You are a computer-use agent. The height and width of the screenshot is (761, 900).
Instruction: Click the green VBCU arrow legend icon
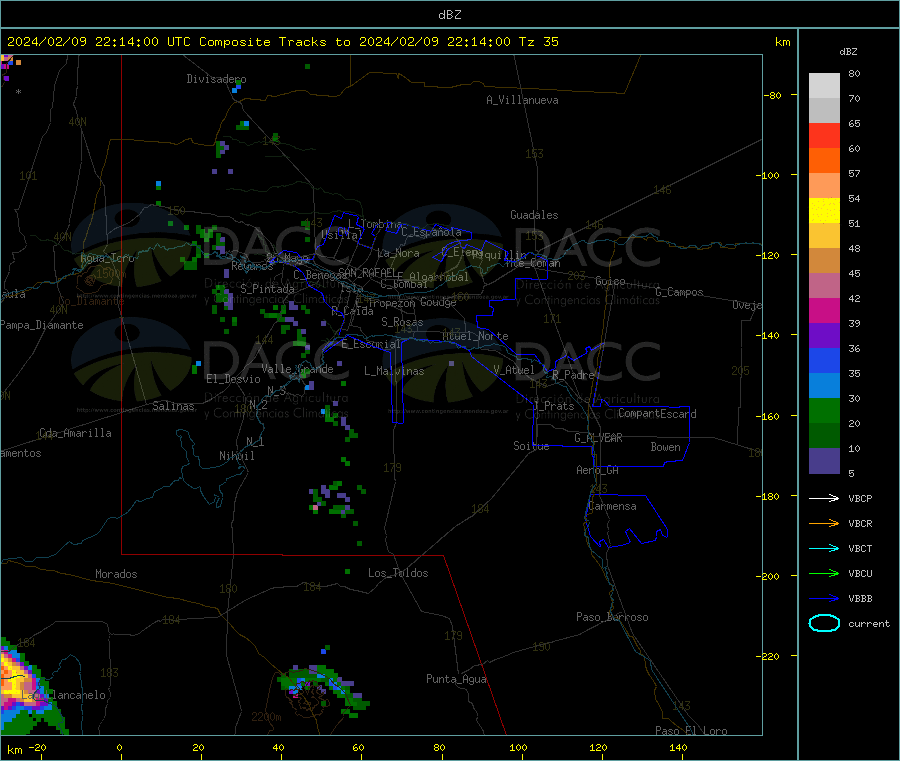pos(824,573)
